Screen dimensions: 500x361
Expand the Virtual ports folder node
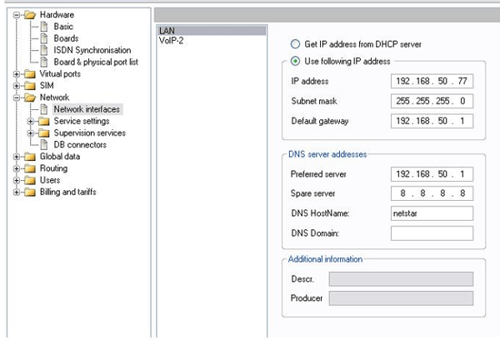point(16,74)
